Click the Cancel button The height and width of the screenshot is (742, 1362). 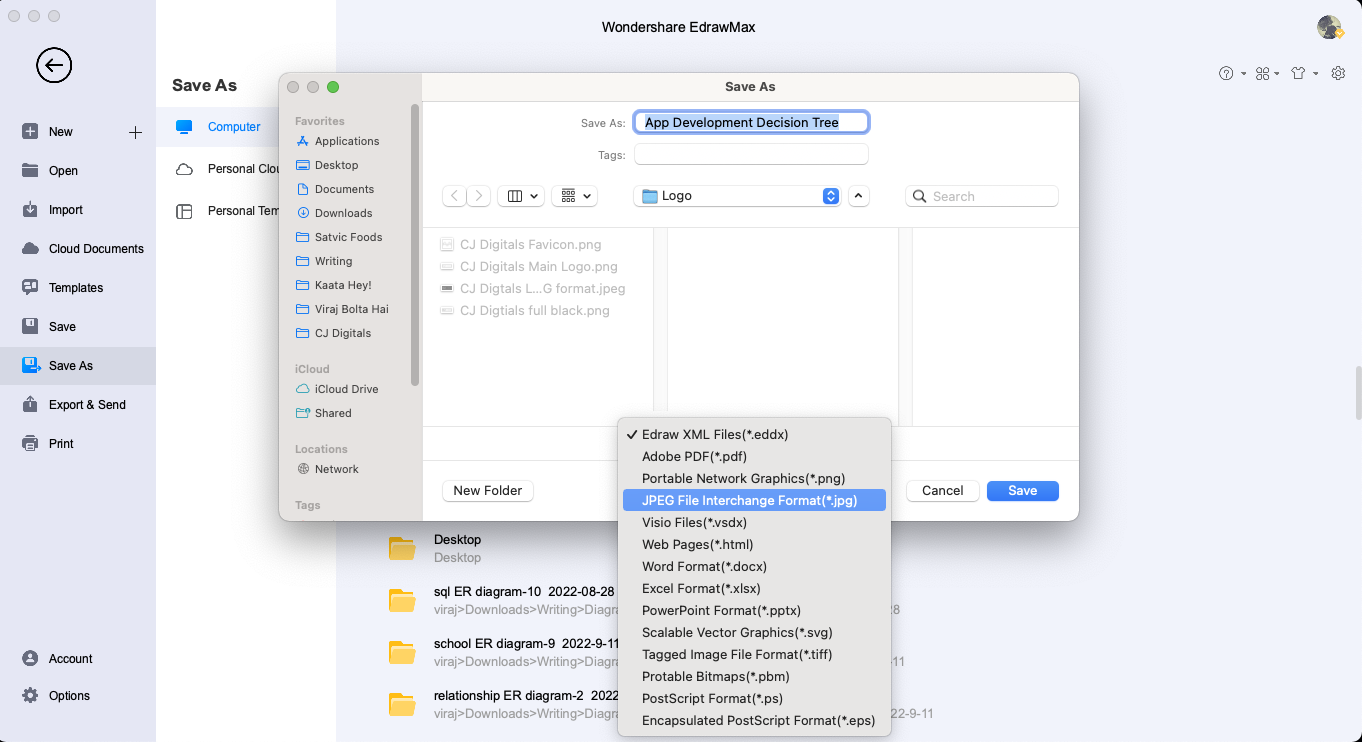tap(942, 491)
